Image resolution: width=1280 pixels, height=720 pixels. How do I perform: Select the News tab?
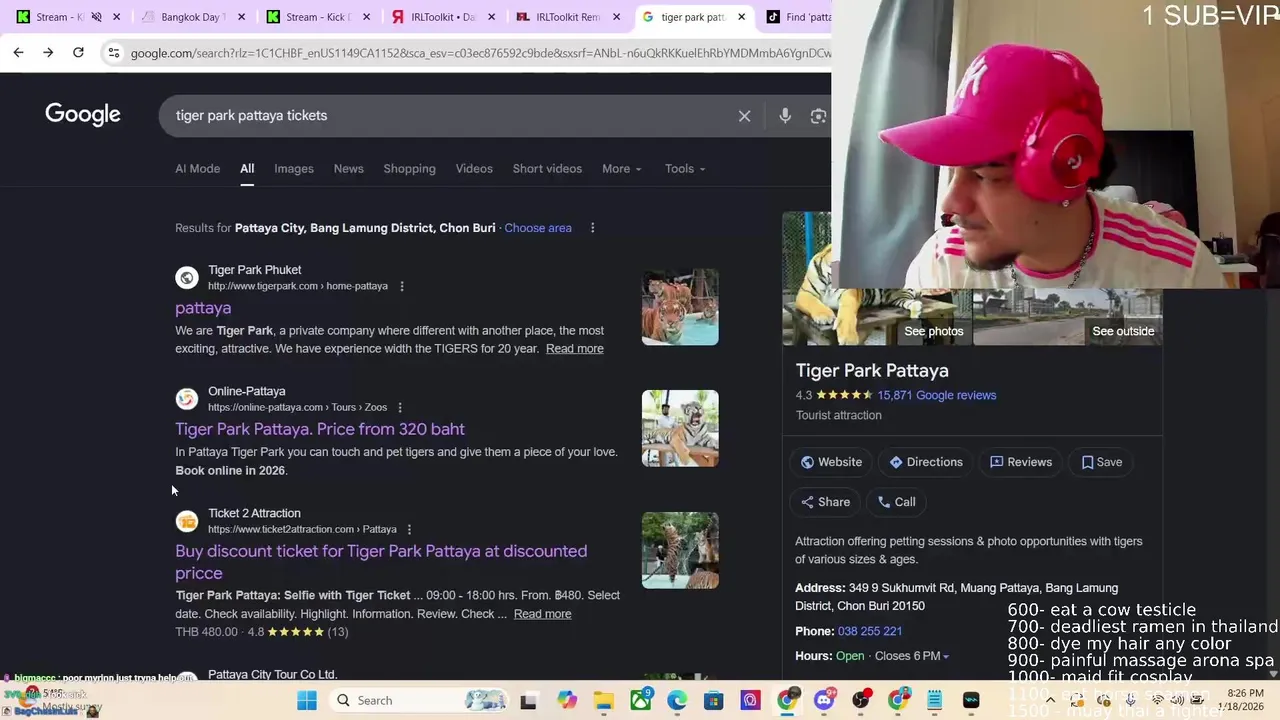[x=349, y=169]
